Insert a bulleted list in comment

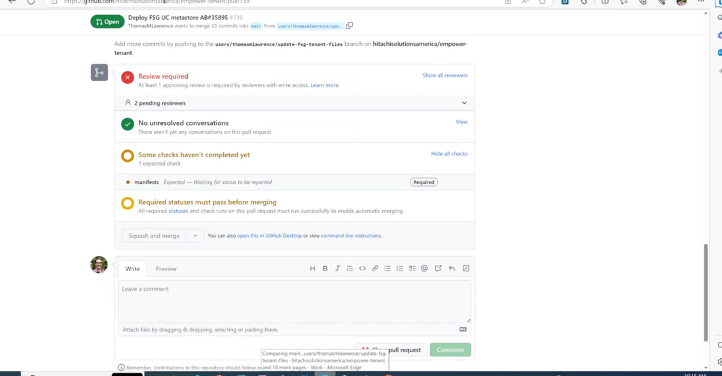(x=387, y=268)
